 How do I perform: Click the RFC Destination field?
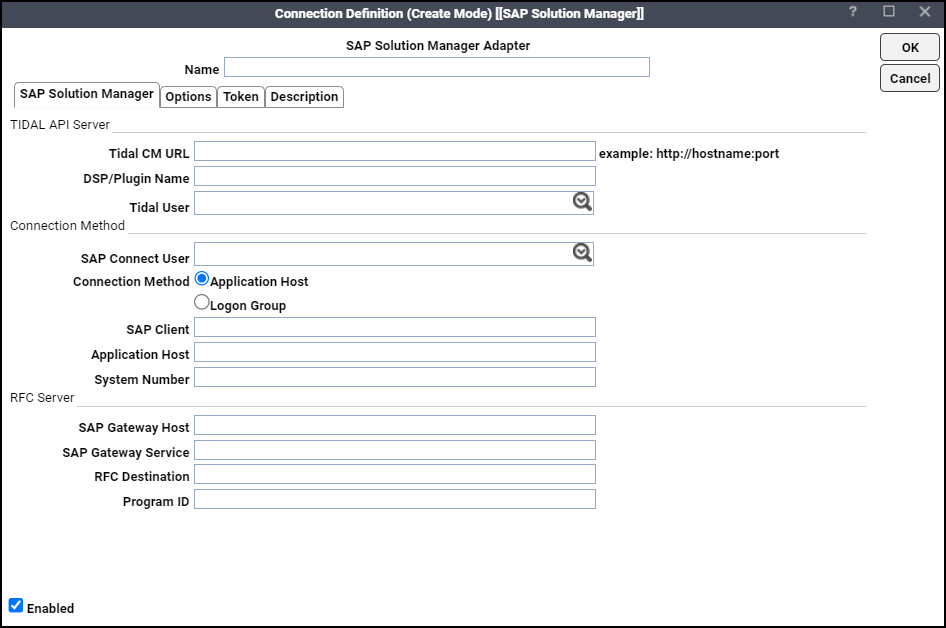click(395, 474)
